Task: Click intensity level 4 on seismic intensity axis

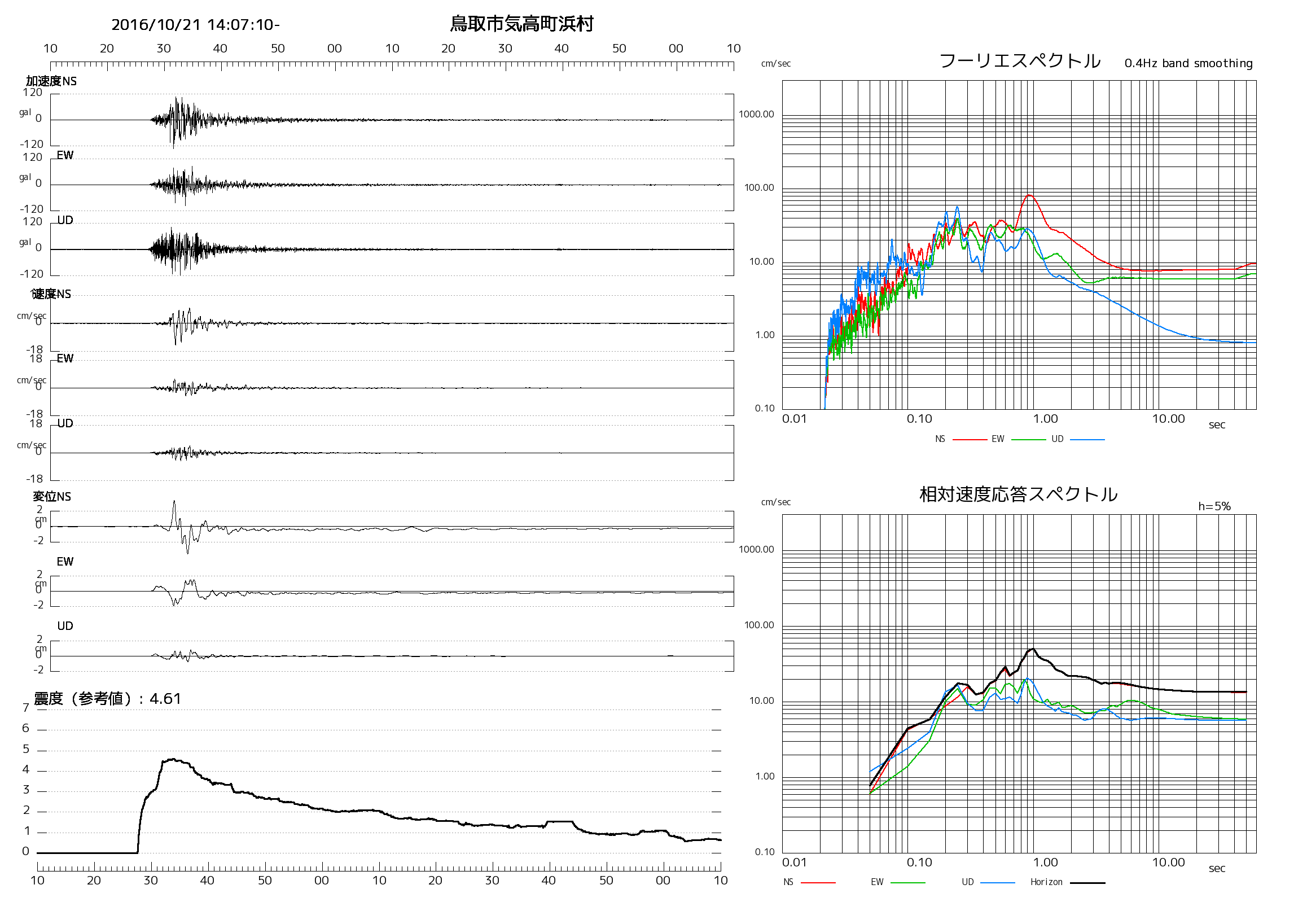Action: (25, 770)
